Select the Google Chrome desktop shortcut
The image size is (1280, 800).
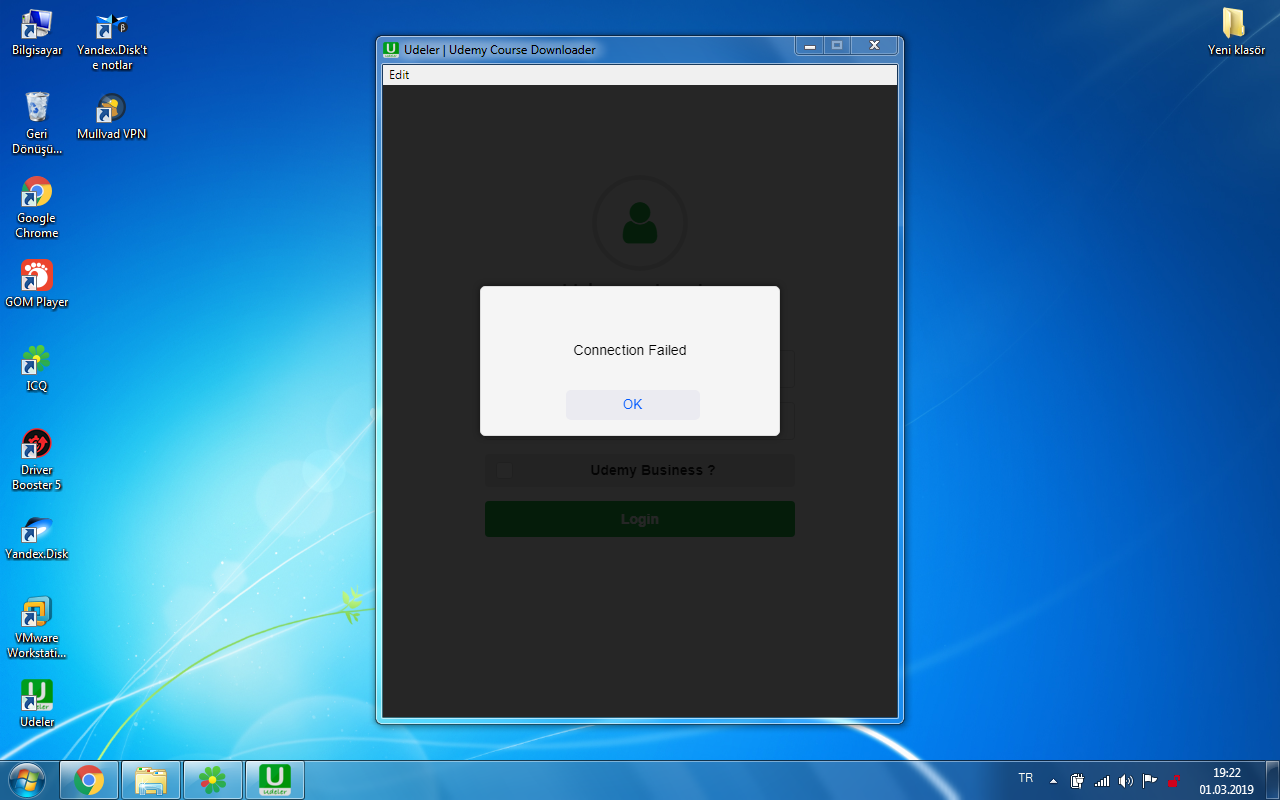pos(37,208)
